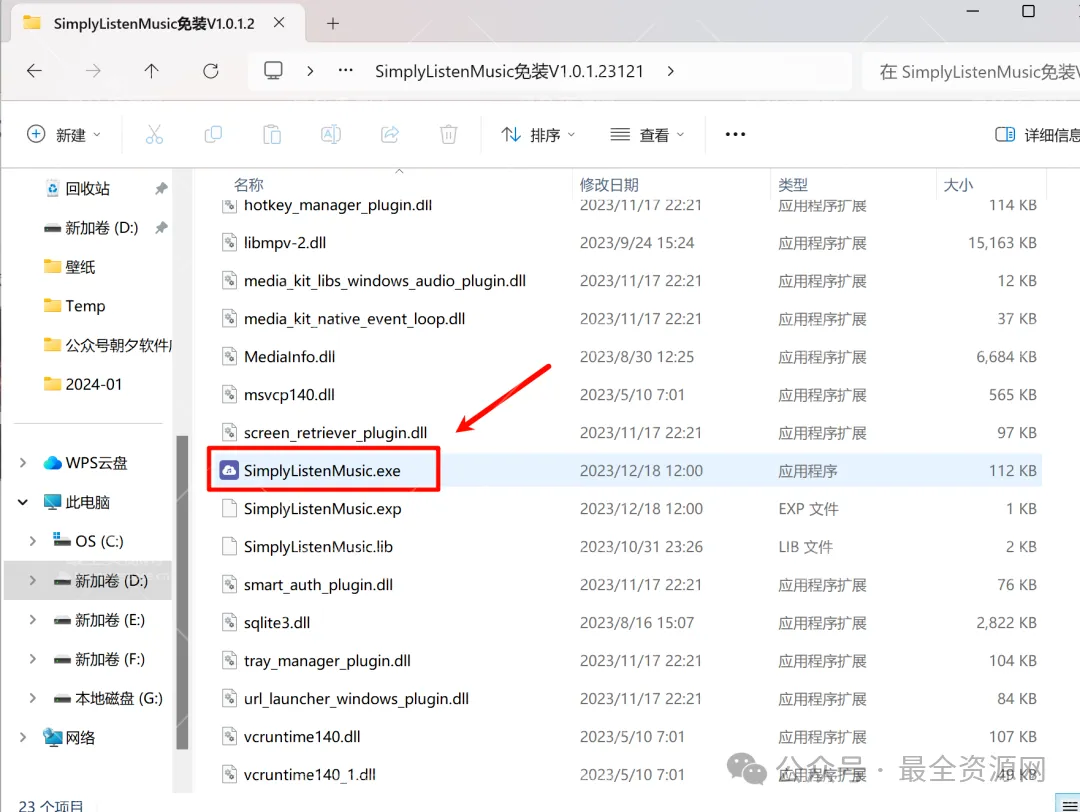Screen dimensions: 1080x812
Task: Select file vcruntime140_1.dll
Action: [x=309, y=775]
